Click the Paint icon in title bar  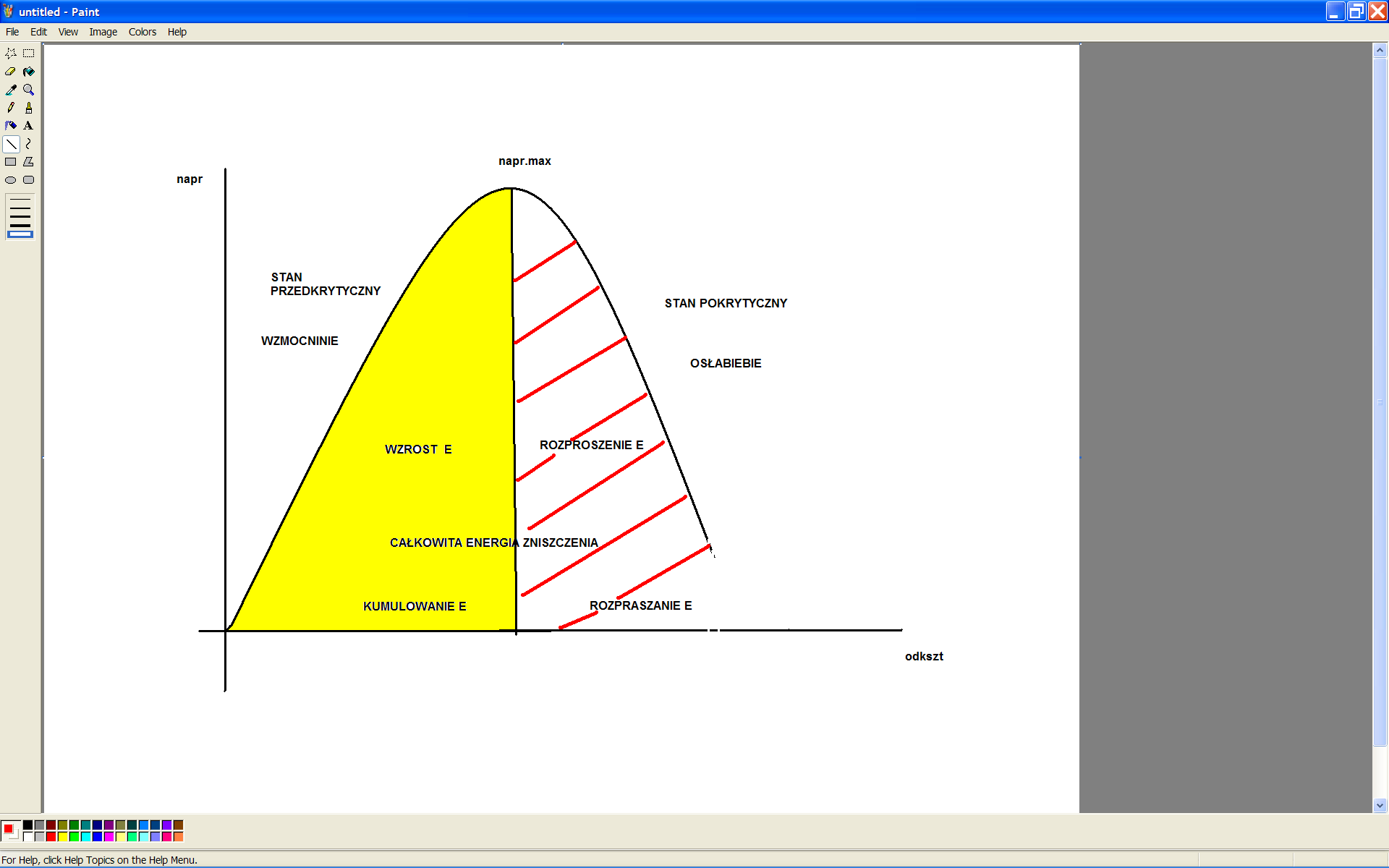tap(8, 11)
